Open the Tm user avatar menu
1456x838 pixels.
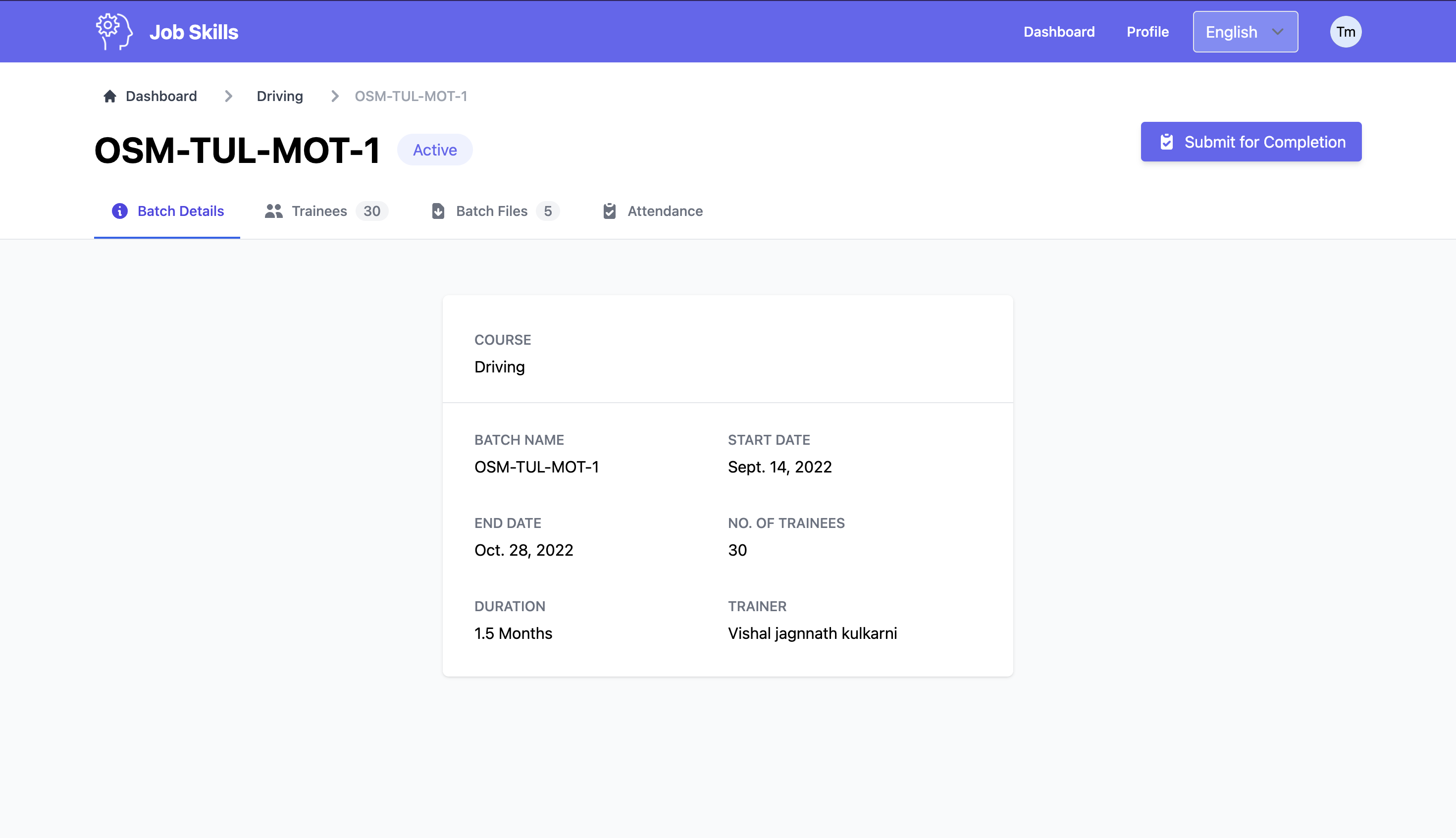click(x=1345, y=32)
